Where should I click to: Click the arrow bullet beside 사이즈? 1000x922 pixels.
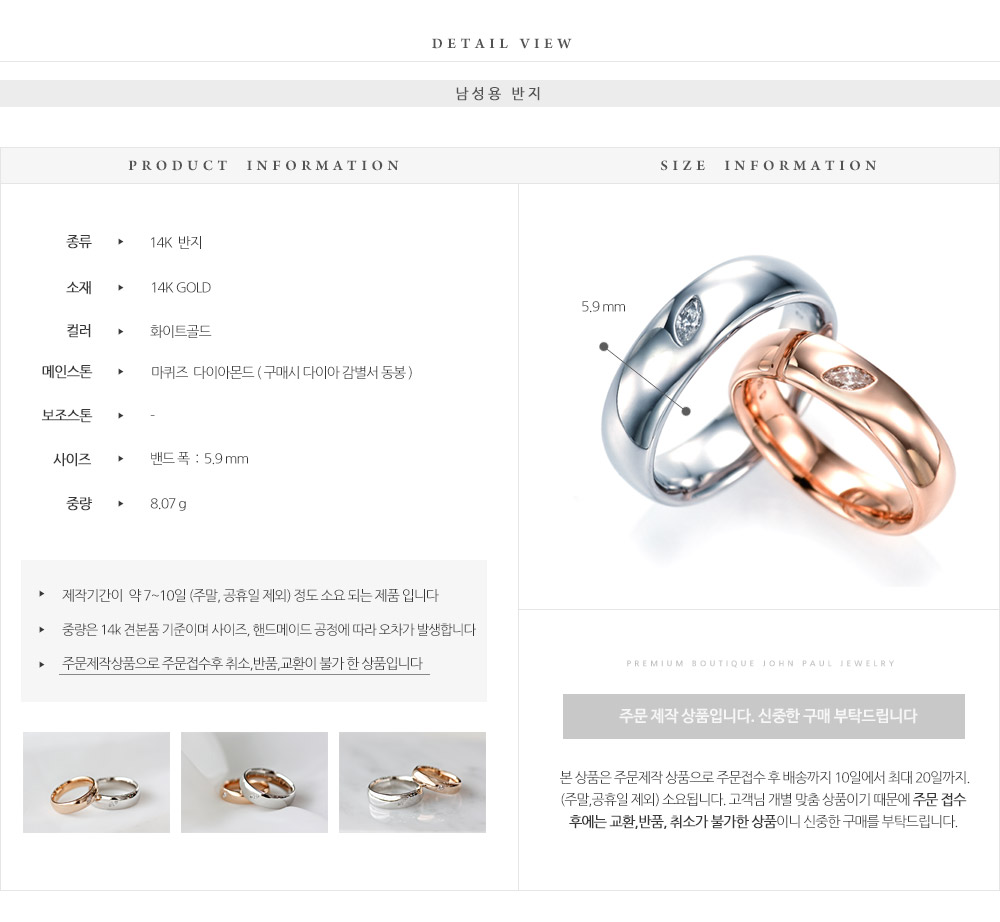tap(121, 458)
